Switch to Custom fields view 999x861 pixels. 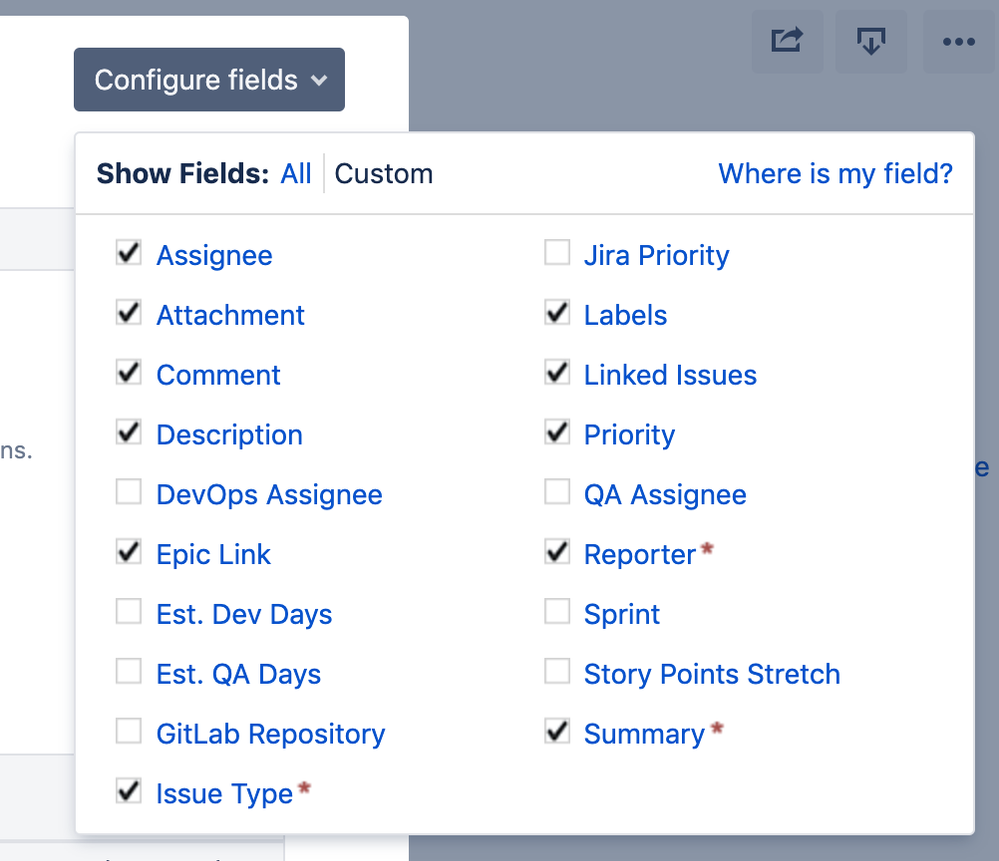(x=384, y=173)
